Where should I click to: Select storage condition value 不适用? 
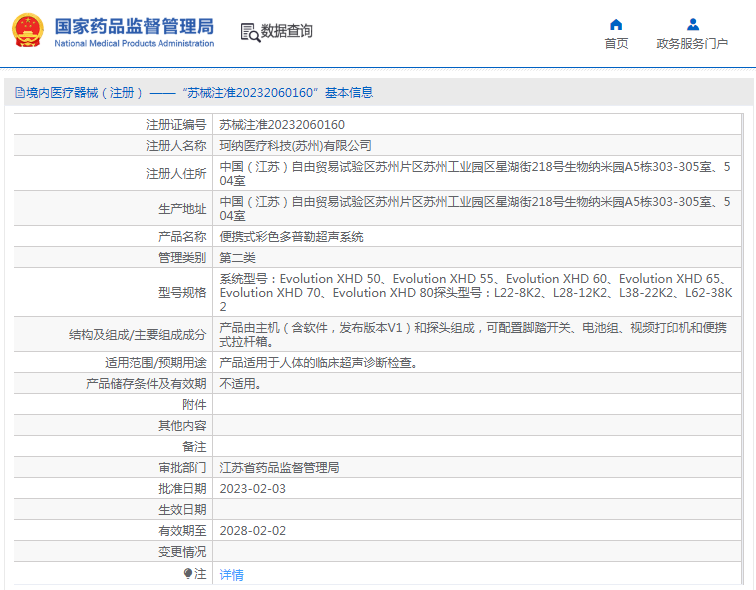[x=240, y=384]
